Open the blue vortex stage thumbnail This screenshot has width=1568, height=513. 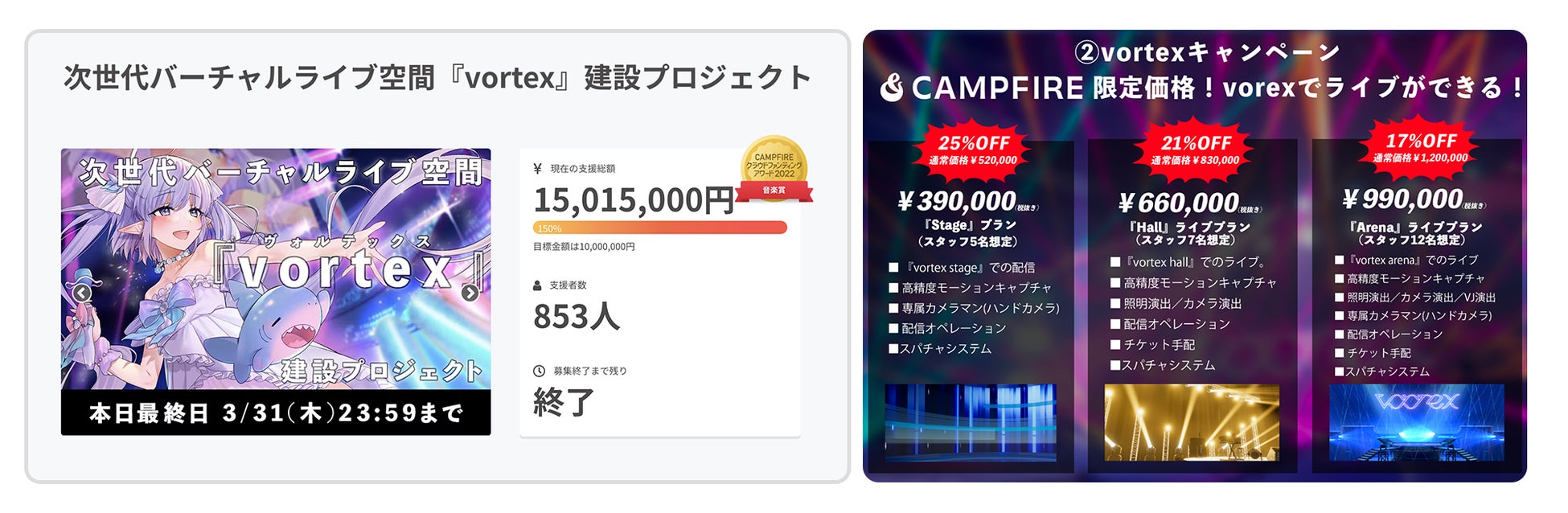[970, 422]
